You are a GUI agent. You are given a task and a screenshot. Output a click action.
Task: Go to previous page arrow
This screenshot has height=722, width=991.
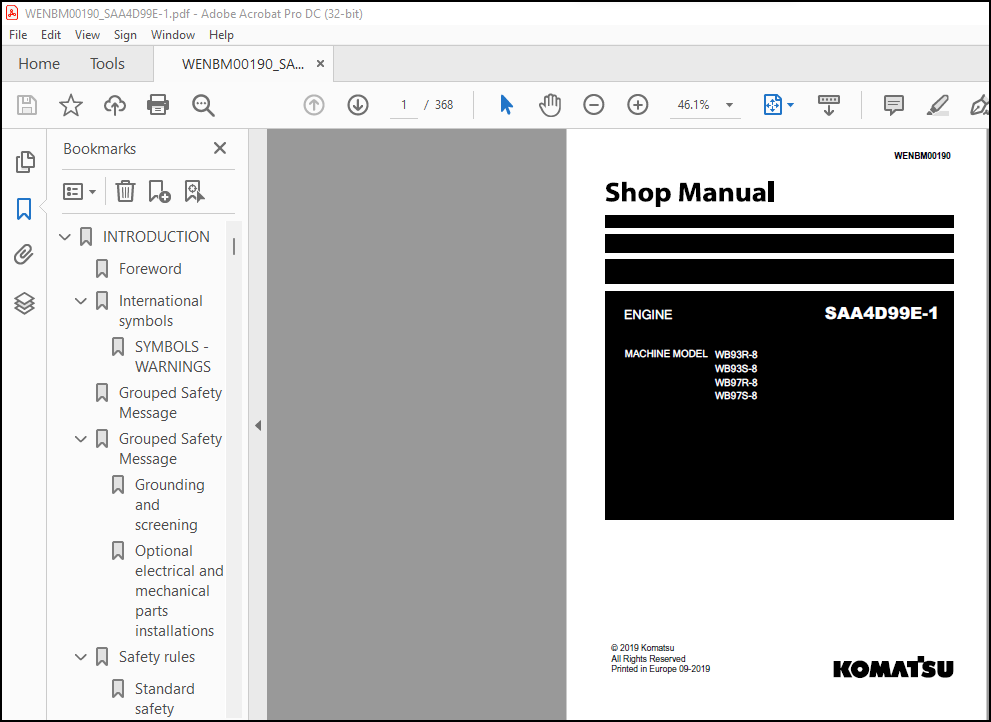click(x=314, y=105)
